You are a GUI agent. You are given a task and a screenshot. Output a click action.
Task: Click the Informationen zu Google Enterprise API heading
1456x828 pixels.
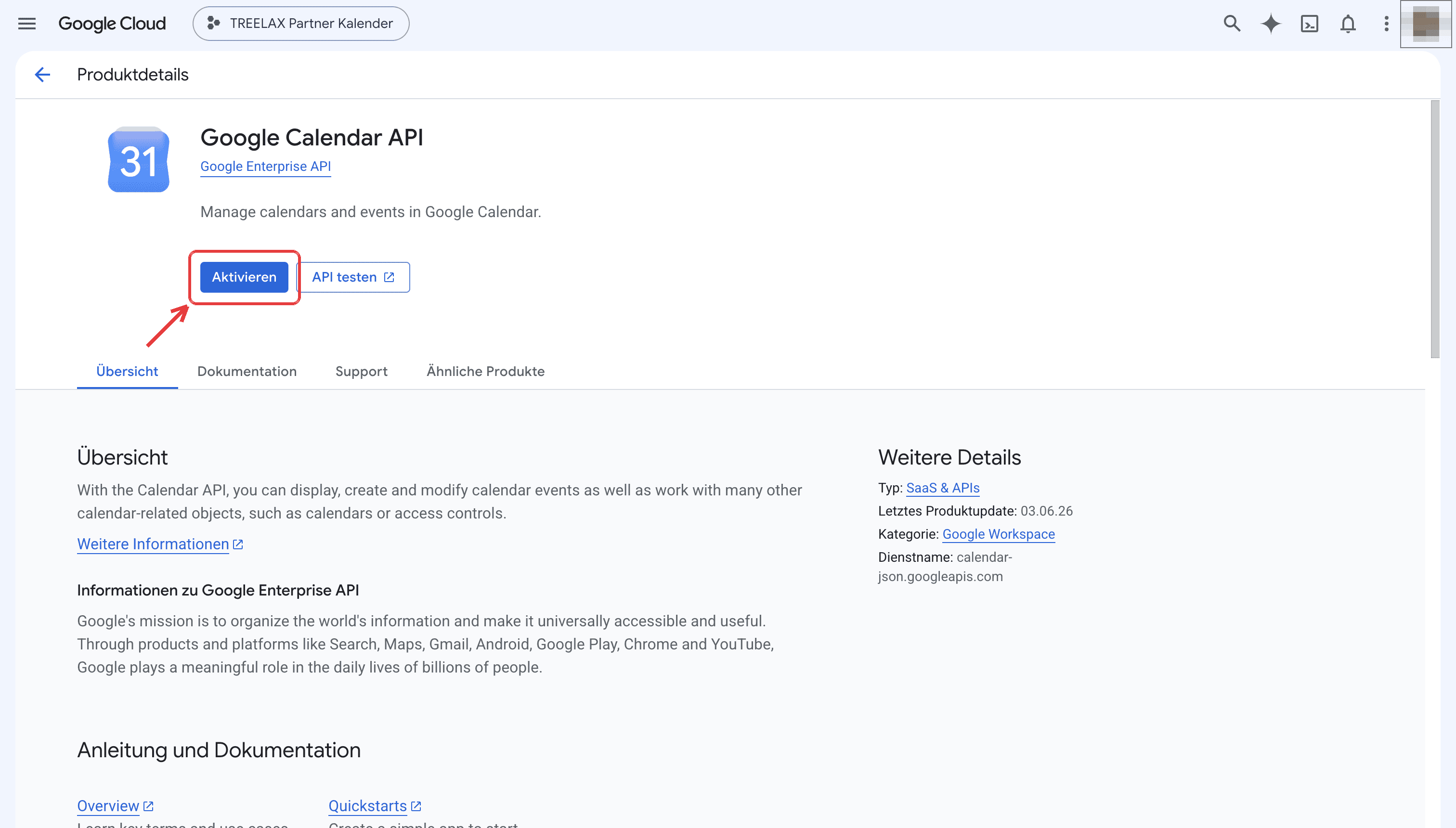point(218,590)
